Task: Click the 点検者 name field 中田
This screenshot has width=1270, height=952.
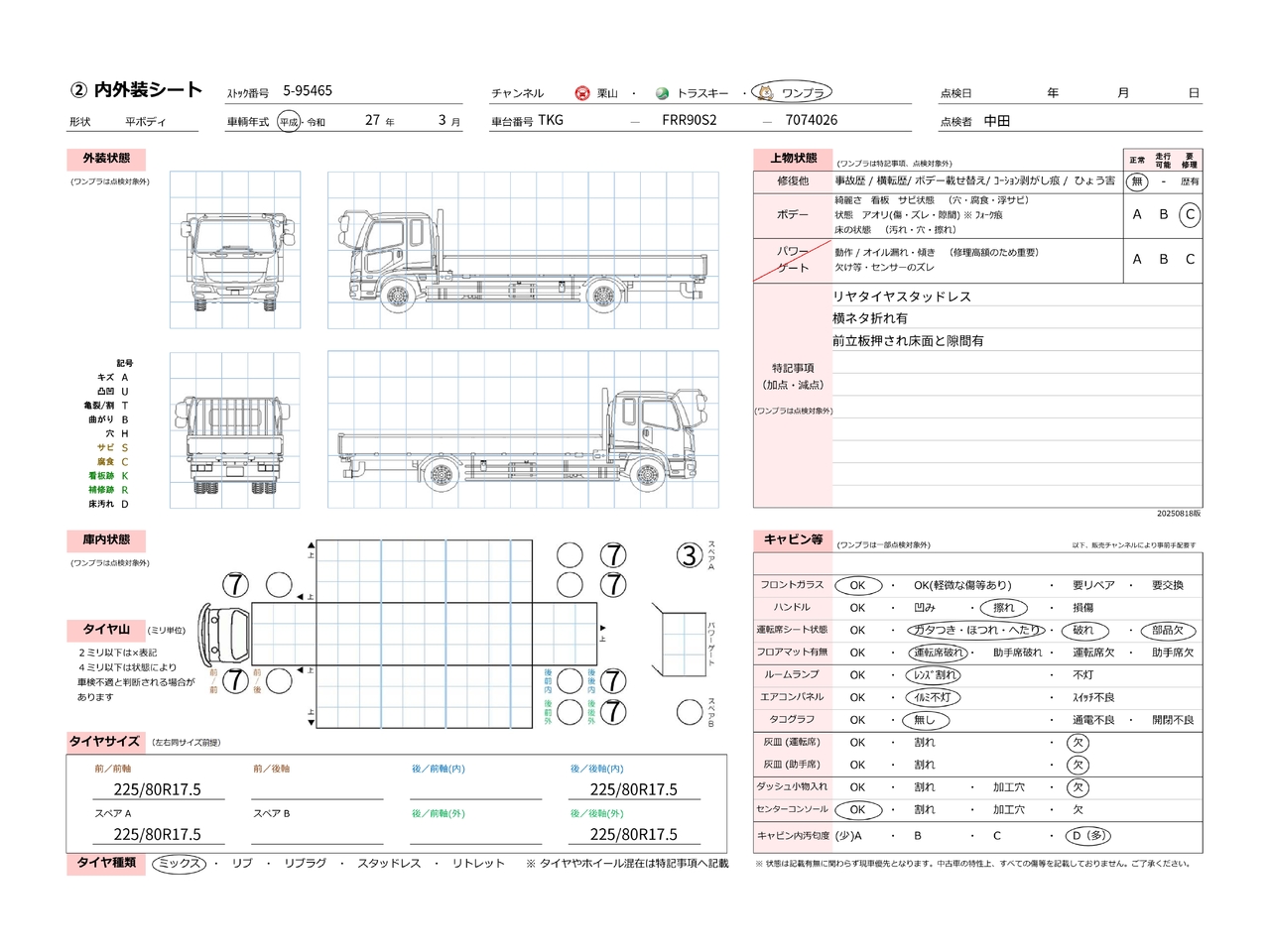Action: (997, 121)
